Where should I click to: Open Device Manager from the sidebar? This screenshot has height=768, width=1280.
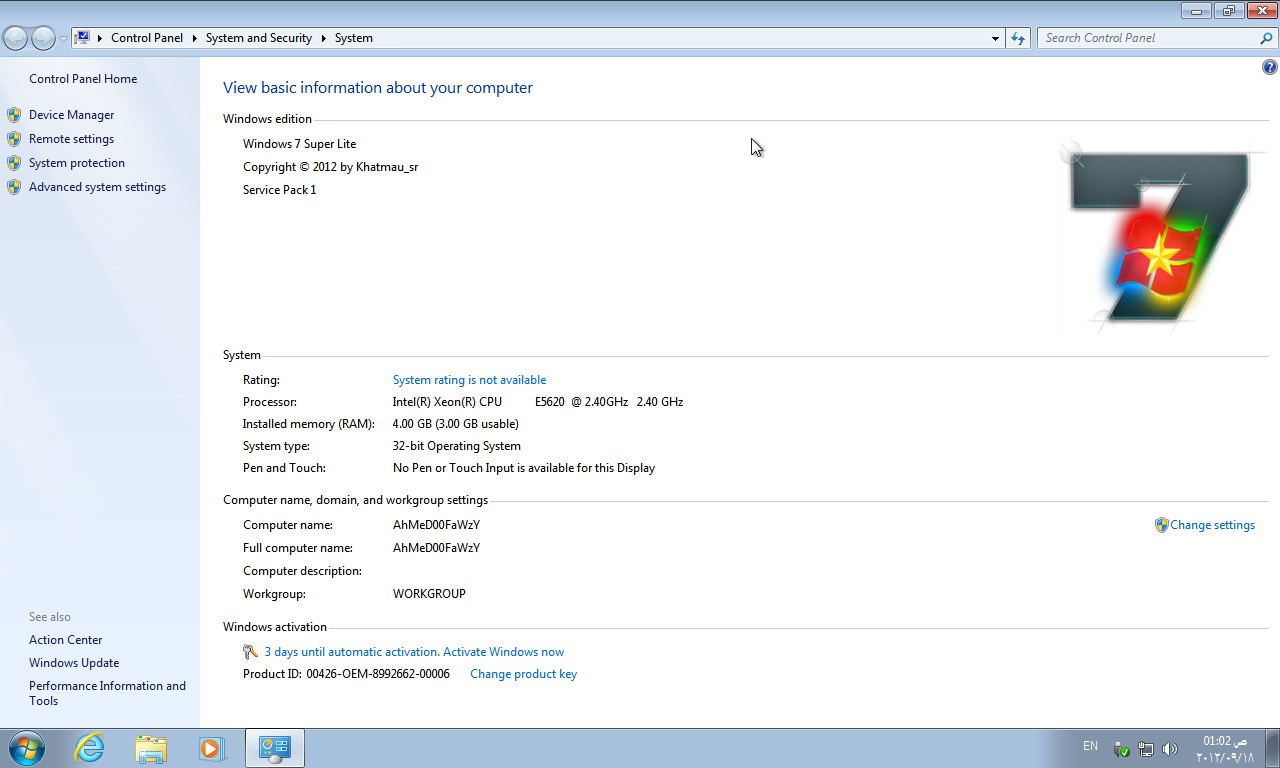point(71,115)
